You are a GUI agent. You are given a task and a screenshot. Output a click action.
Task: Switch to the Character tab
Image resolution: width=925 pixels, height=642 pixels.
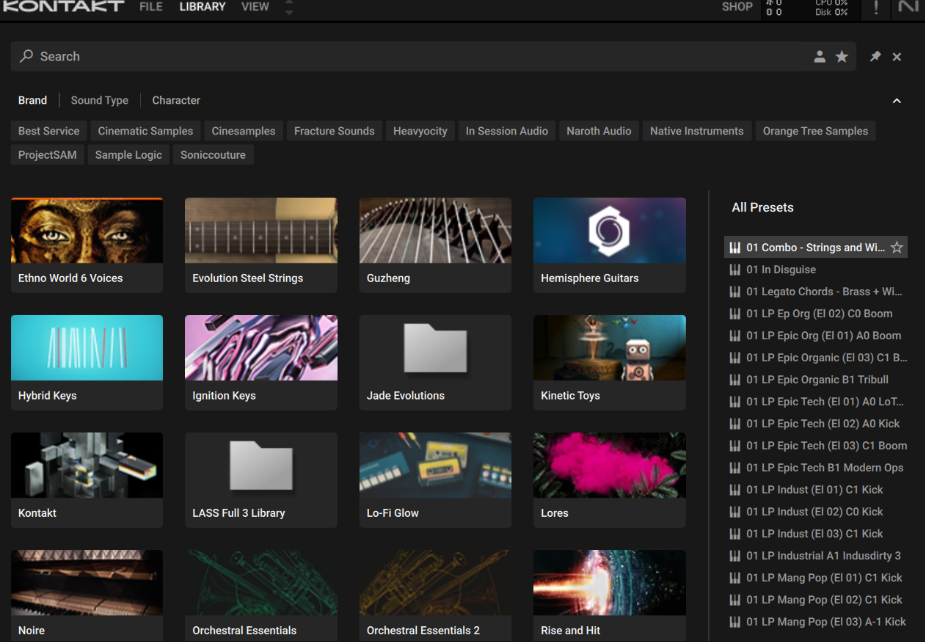click(x=176, y=100)
